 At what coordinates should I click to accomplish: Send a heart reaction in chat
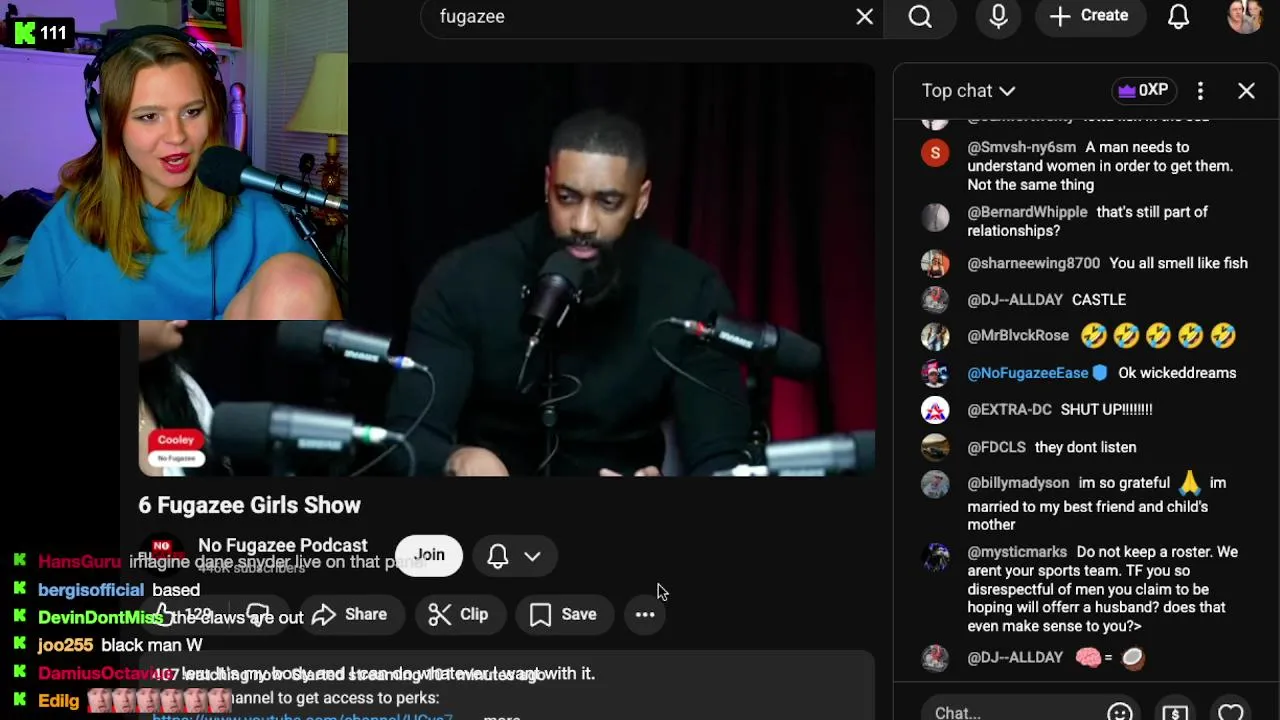point(1231,712)
